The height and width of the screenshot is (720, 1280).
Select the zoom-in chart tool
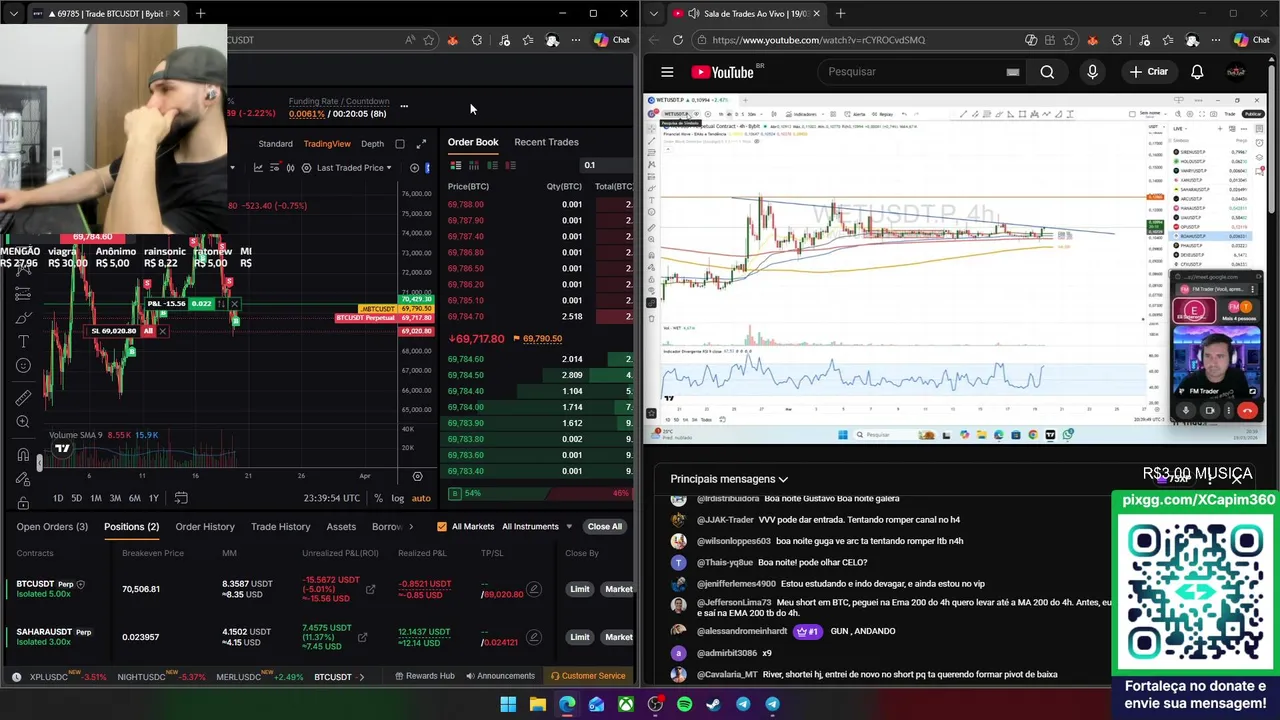pos(23,422)
